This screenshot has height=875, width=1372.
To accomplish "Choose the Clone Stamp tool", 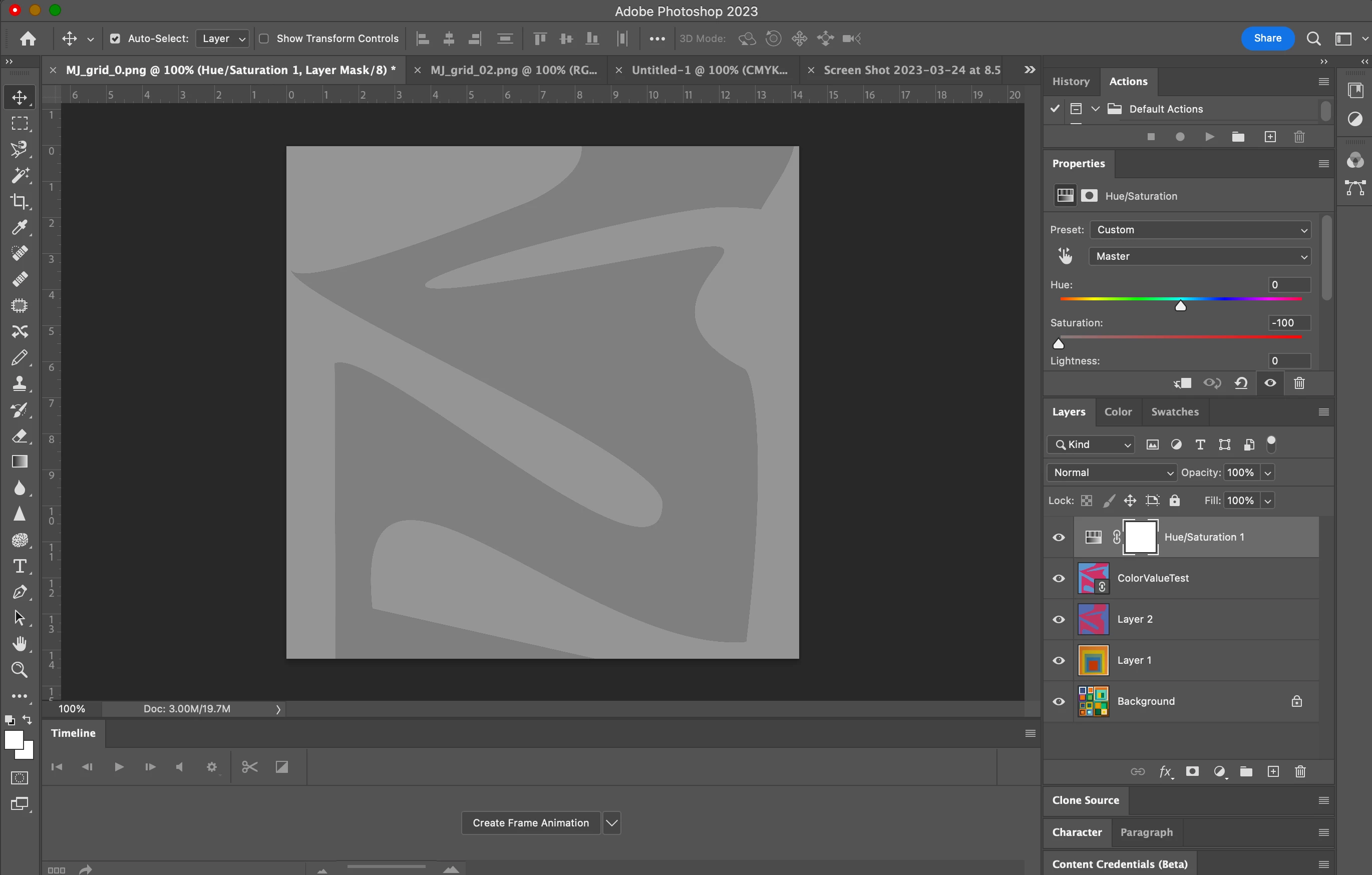I will pos(20,383).
